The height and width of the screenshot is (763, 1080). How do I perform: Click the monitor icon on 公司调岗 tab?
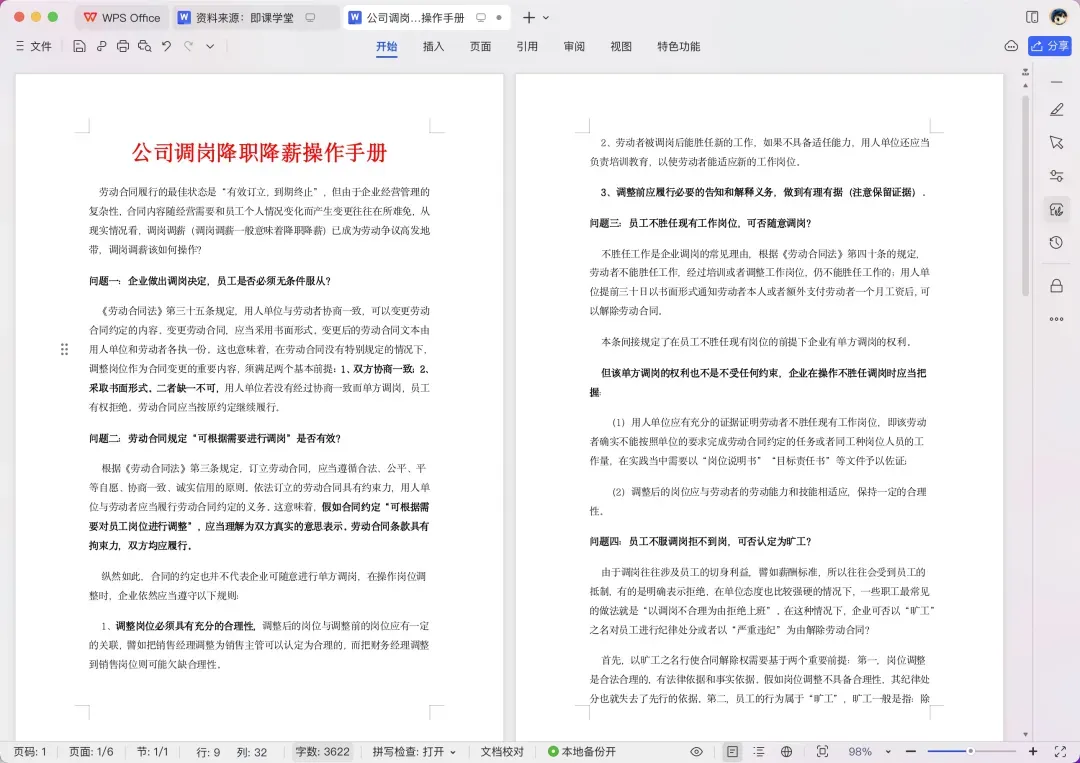point(481,17)
